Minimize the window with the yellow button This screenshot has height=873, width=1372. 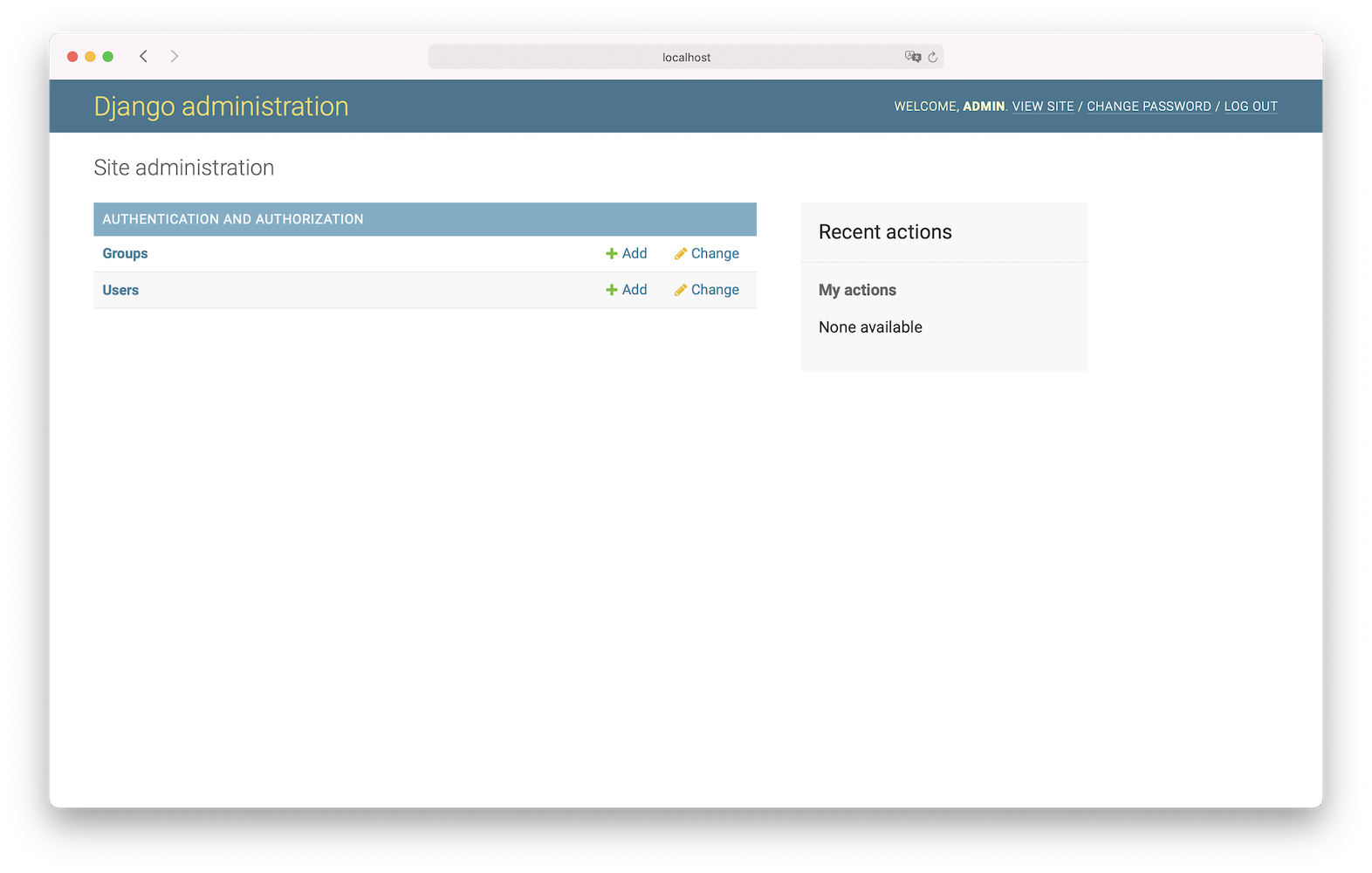click(90, 57)
